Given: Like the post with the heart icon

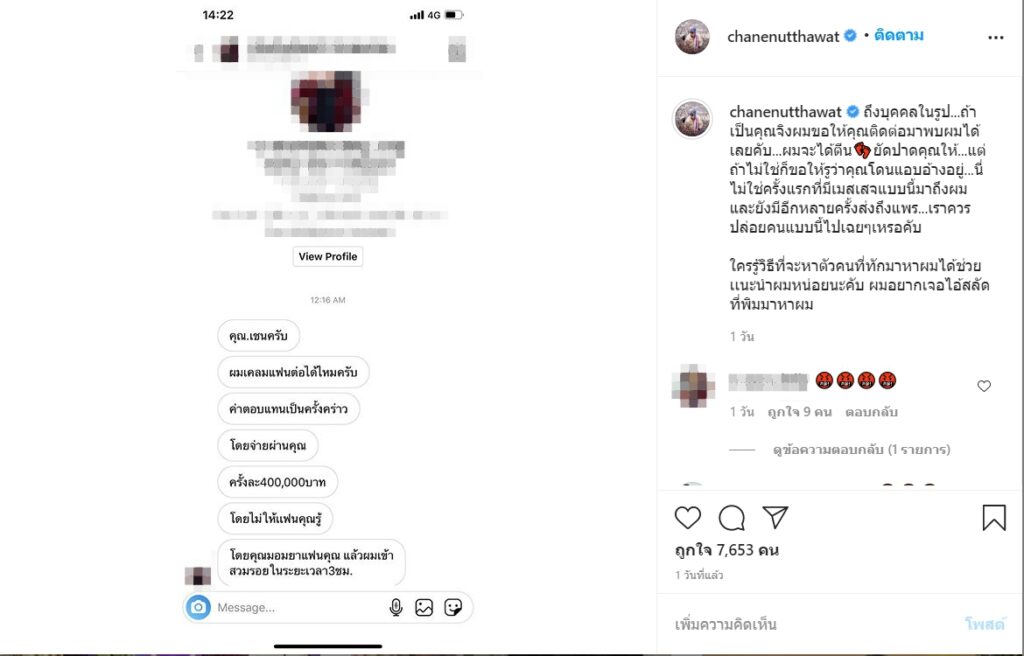Looking at the screenshot, I should pyautogui.click(x=688, y=517).
